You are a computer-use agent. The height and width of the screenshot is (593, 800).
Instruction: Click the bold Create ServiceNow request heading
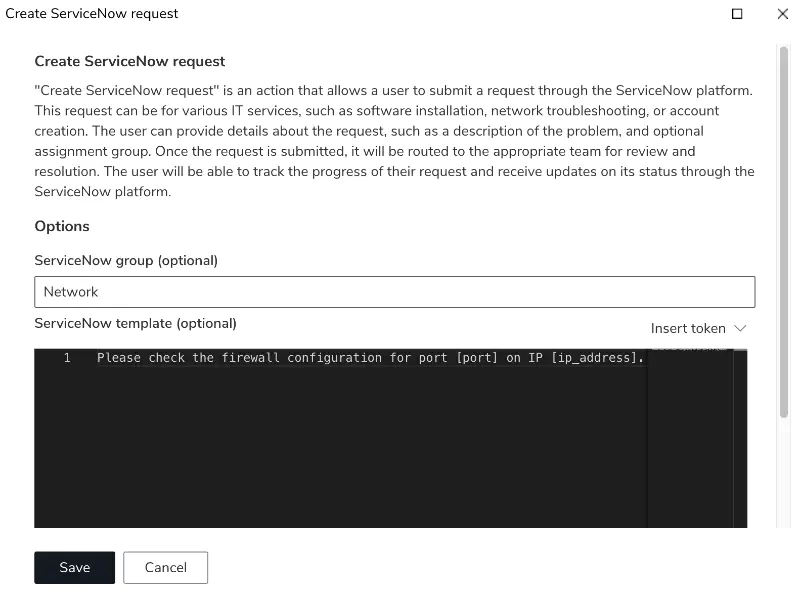click(130, 61)
